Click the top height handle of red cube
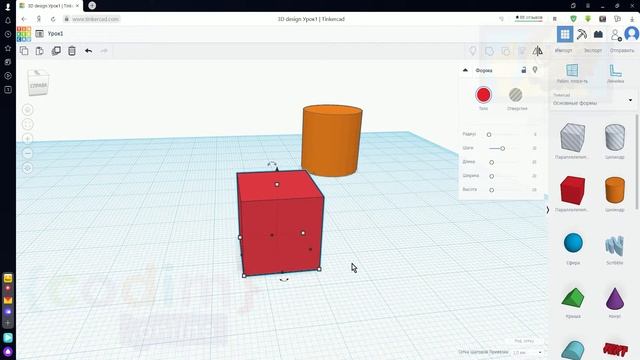 277,184
